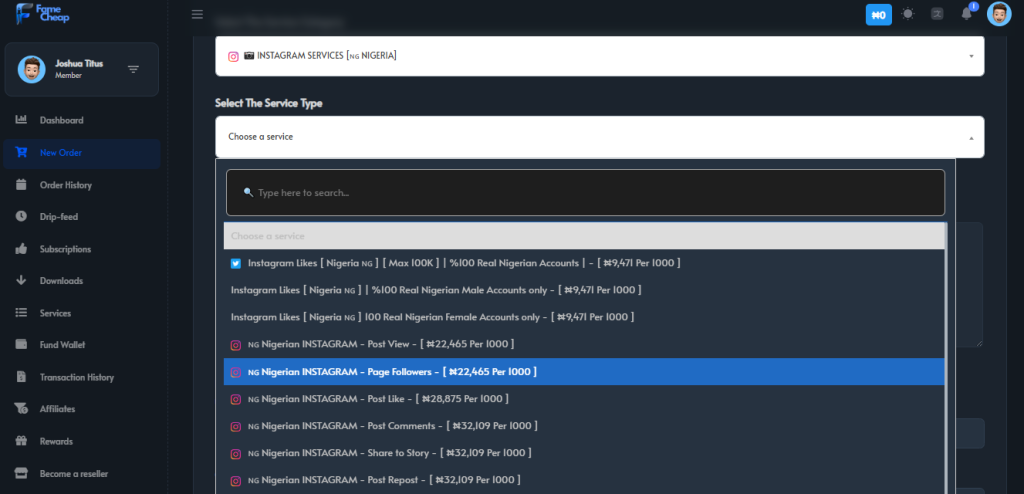The width and height of the screenshot is (1024, 494).
Task: Open the language translate icon
Action: [x=937, y=14]
